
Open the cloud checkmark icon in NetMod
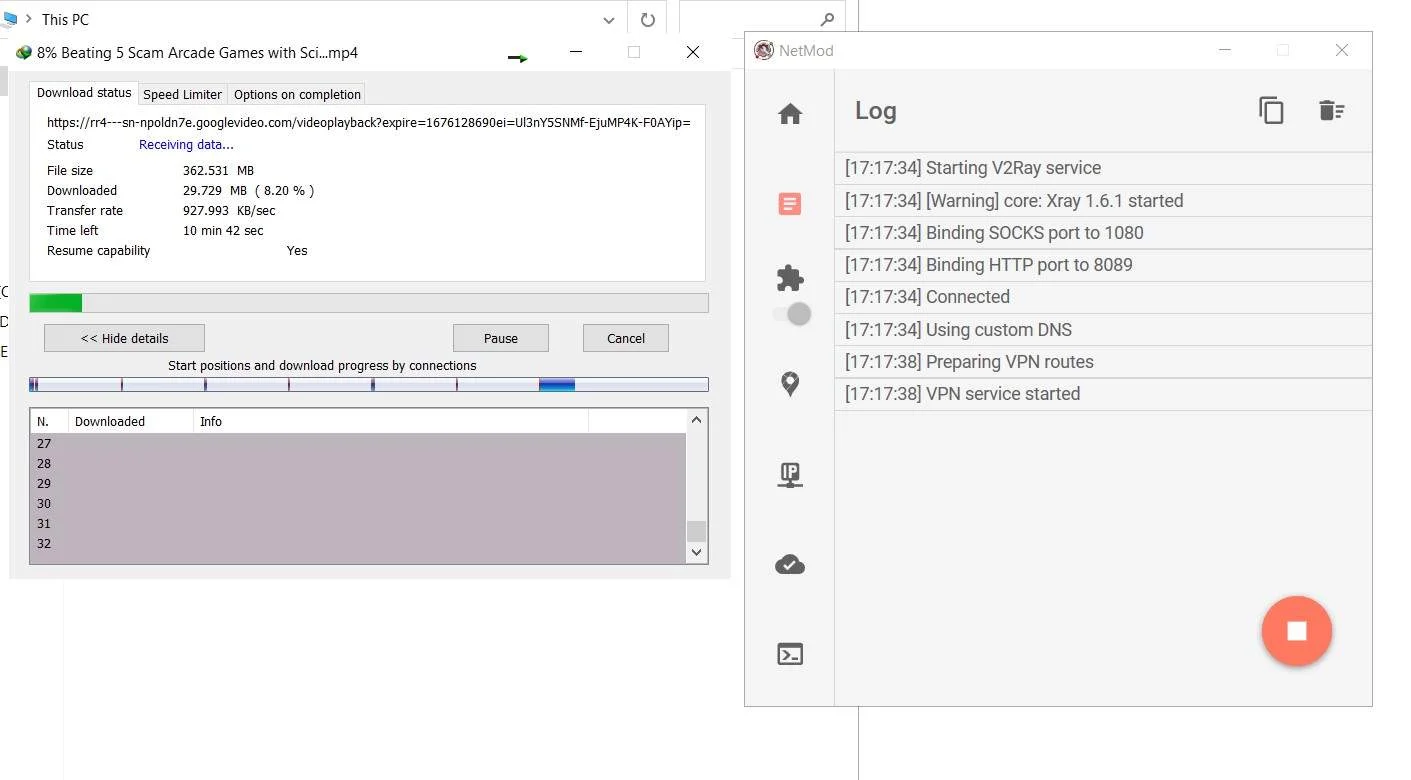(790, 565)
